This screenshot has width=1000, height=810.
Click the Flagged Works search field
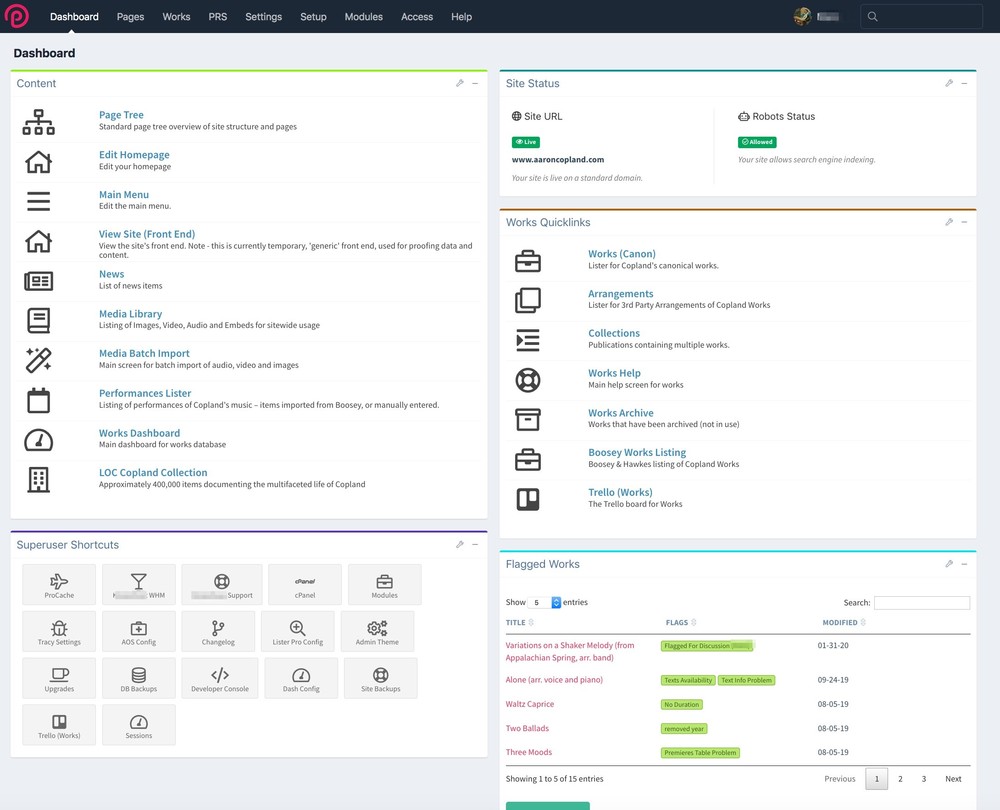click(x=921, y=603)
